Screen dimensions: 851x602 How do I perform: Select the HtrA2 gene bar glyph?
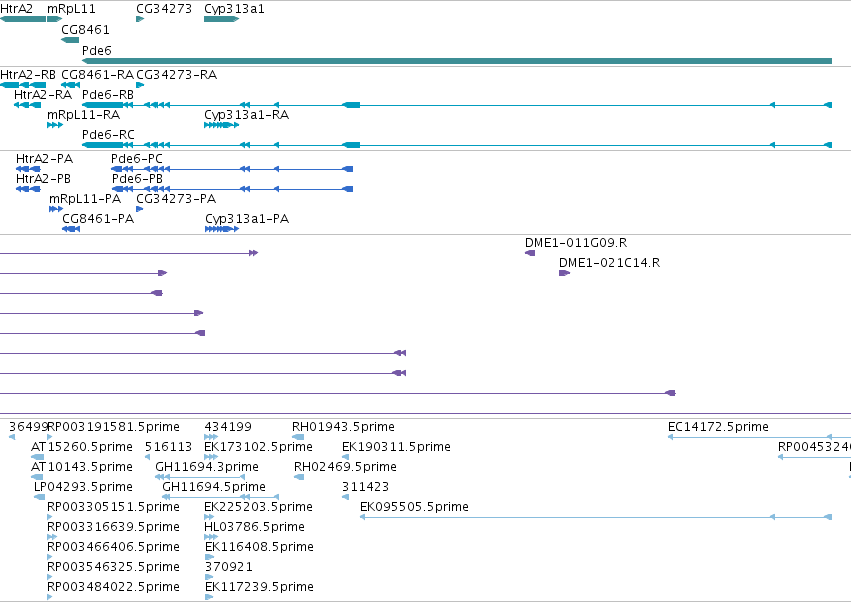click(23, 19)
